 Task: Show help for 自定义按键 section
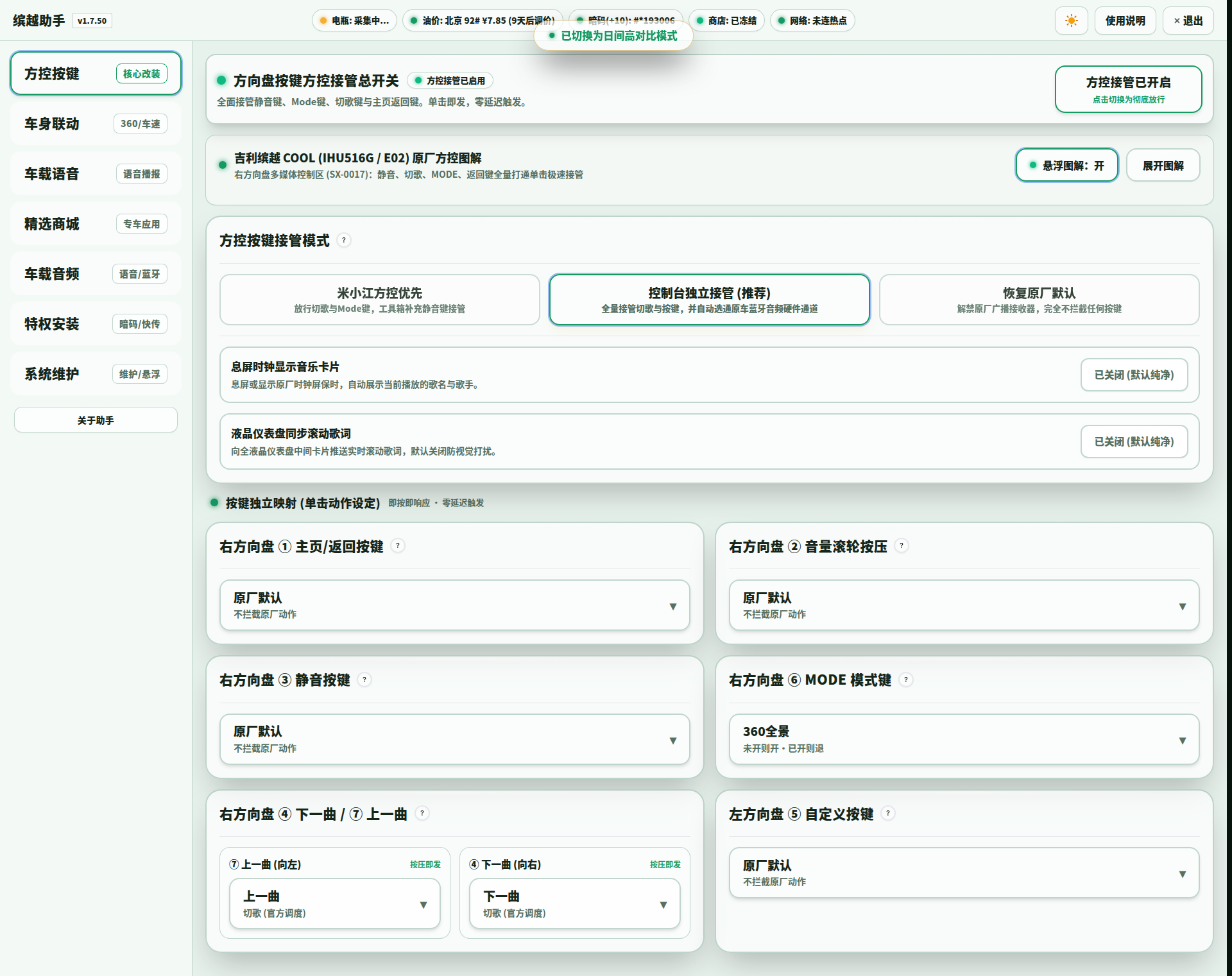tap(888, 813)
